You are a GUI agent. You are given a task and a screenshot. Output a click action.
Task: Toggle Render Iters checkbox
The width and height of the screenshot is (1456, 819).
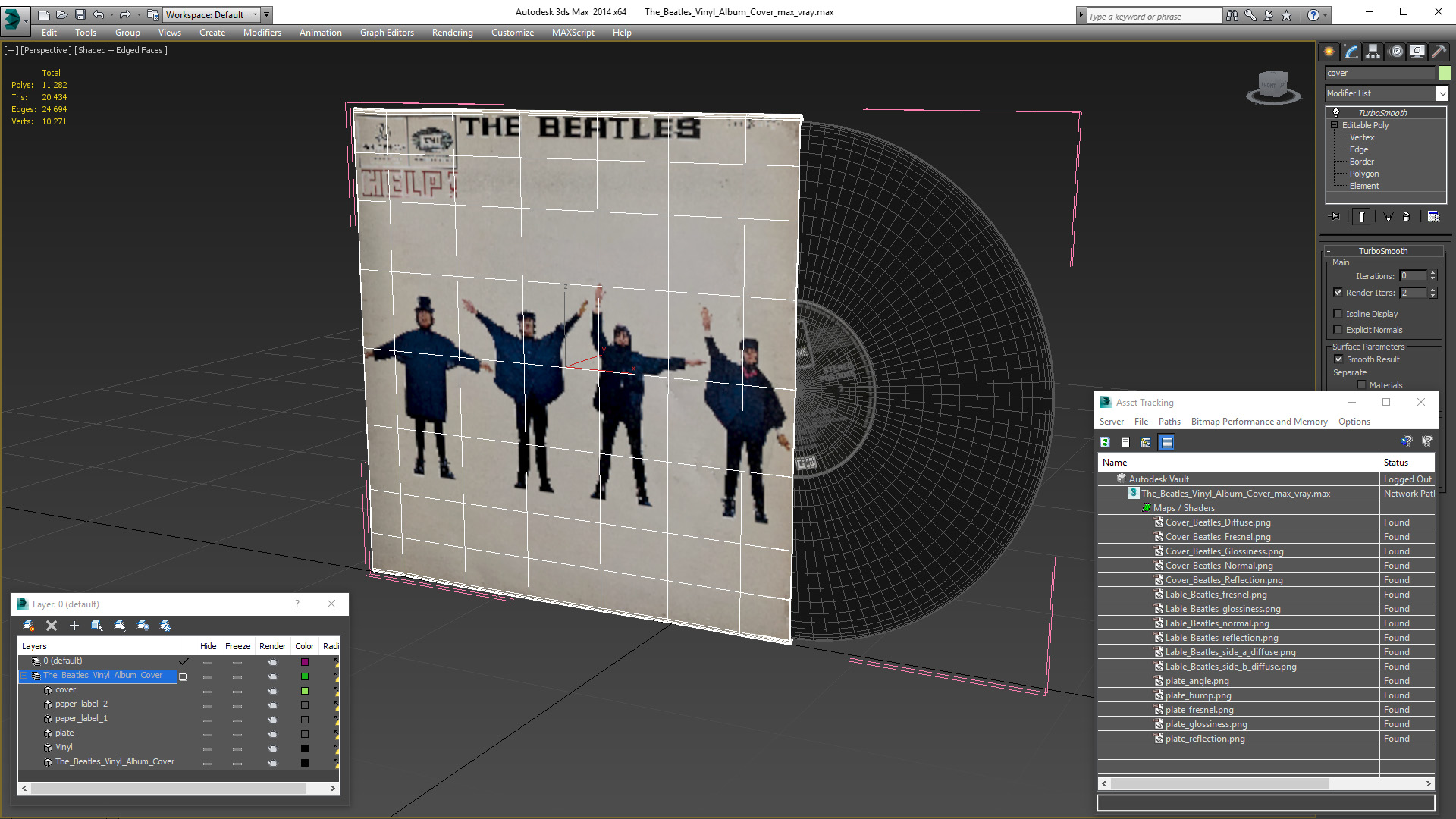pos(1338,293)
